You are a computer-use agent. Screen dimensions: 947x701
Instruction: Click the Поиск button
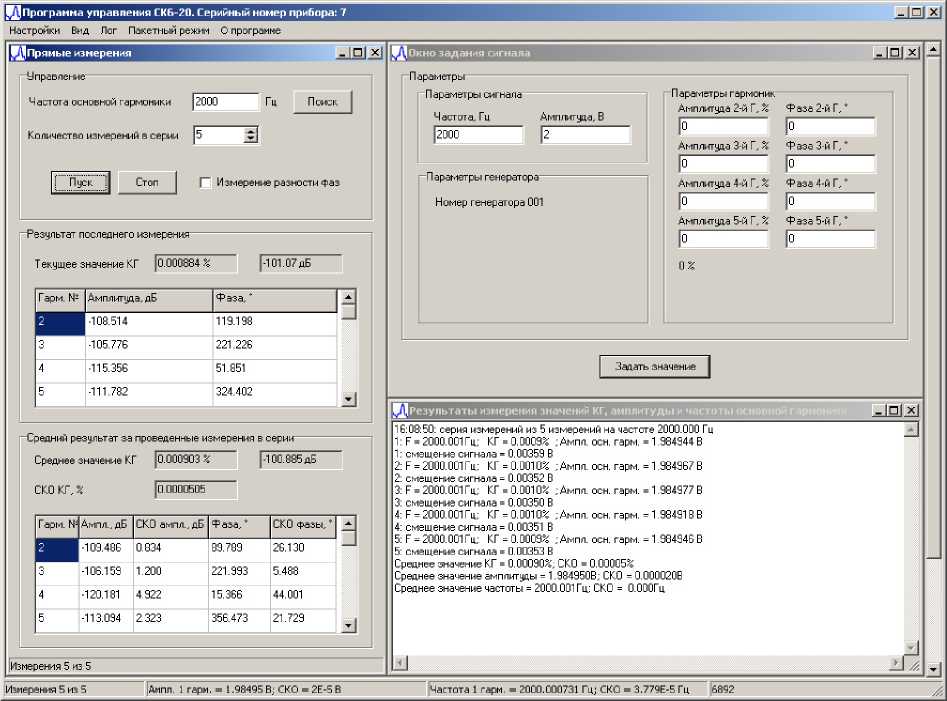(x=323, y=102)
